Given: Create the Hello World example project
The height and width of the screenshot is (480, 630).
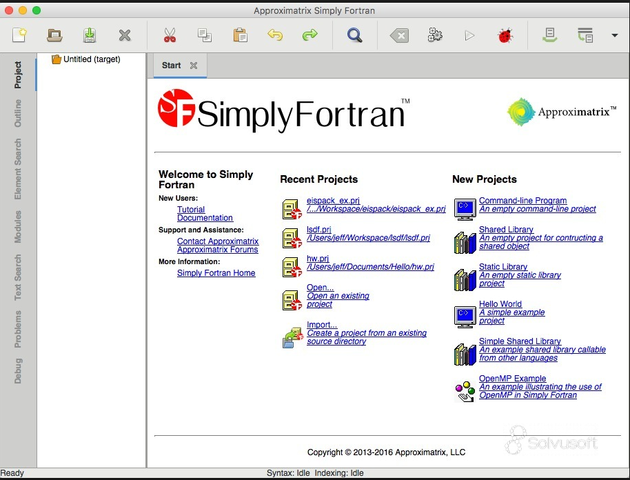Looking at the screenshot, I should click(x=500, y=304).
